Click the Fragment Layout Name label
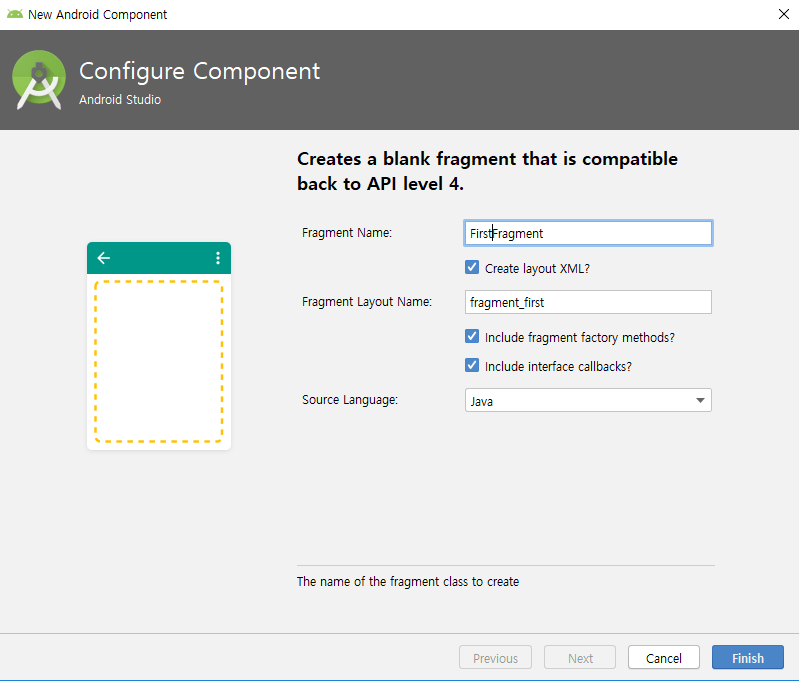 [x=367, y=302]
